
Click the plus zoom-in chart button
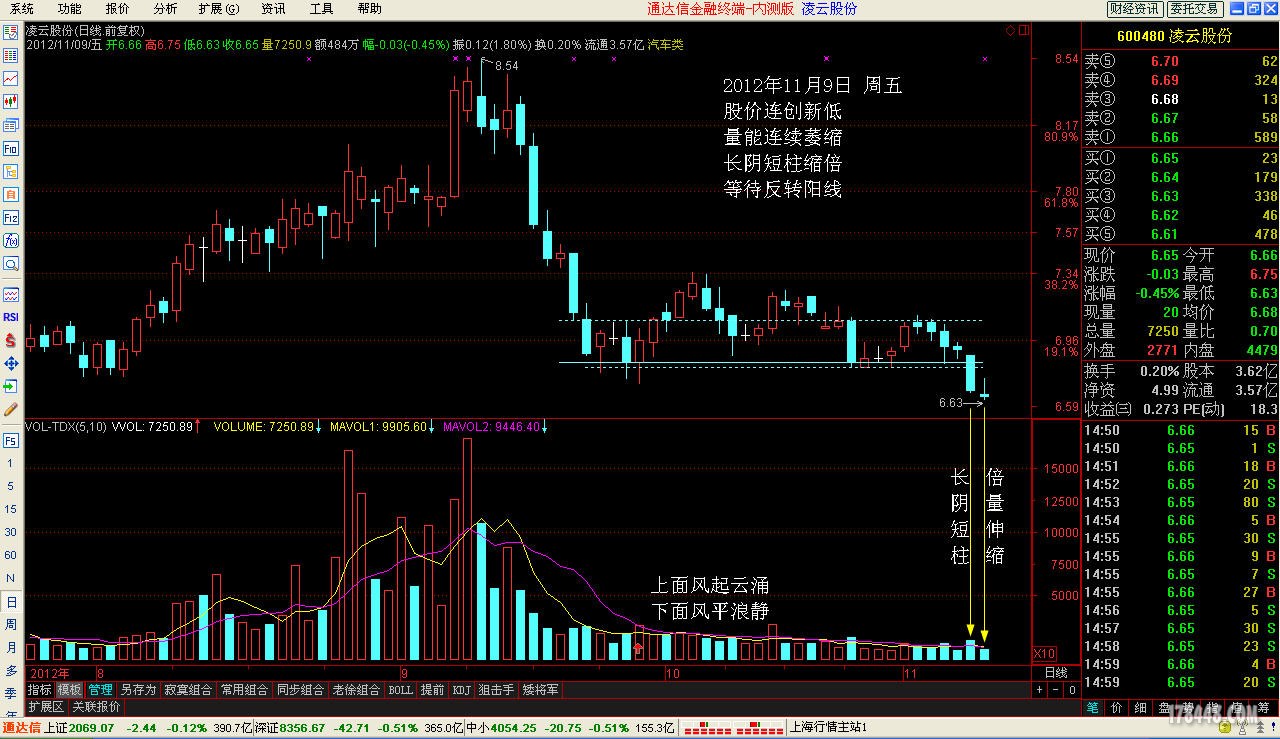1040,690
